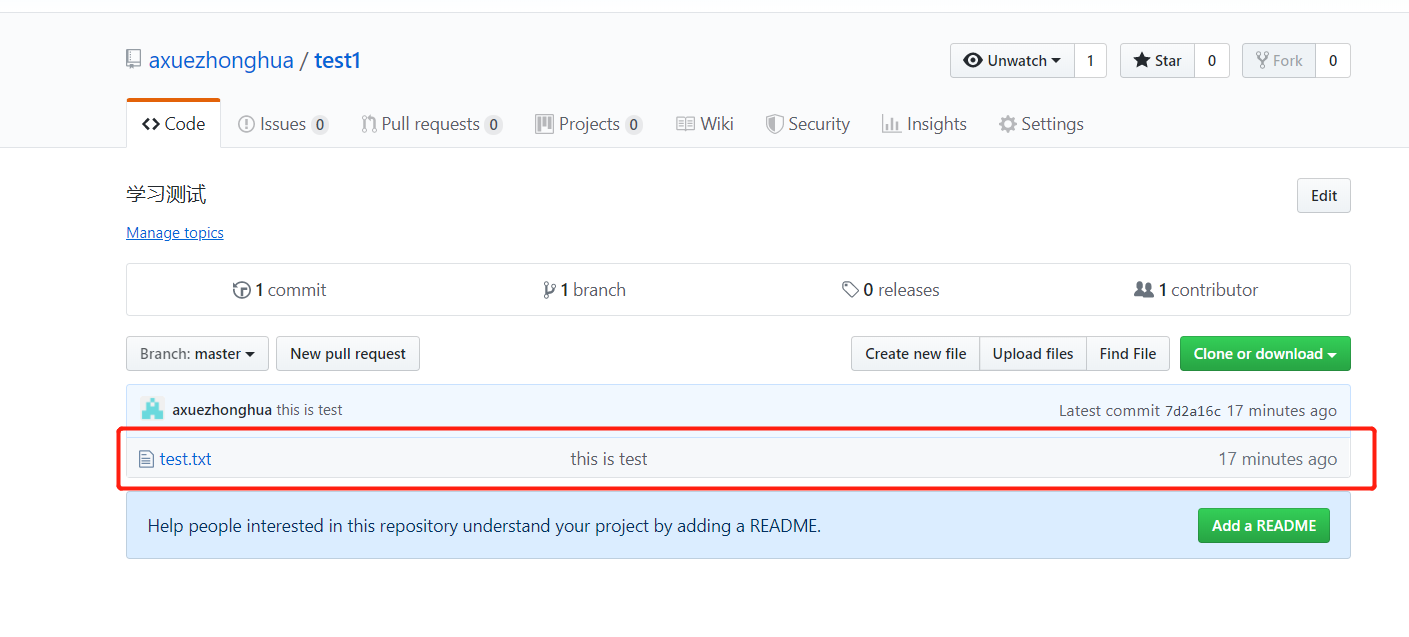The width and height of the screenshot is (1409, 637).
Task: Click Create new file
Action: click(916, 354)
